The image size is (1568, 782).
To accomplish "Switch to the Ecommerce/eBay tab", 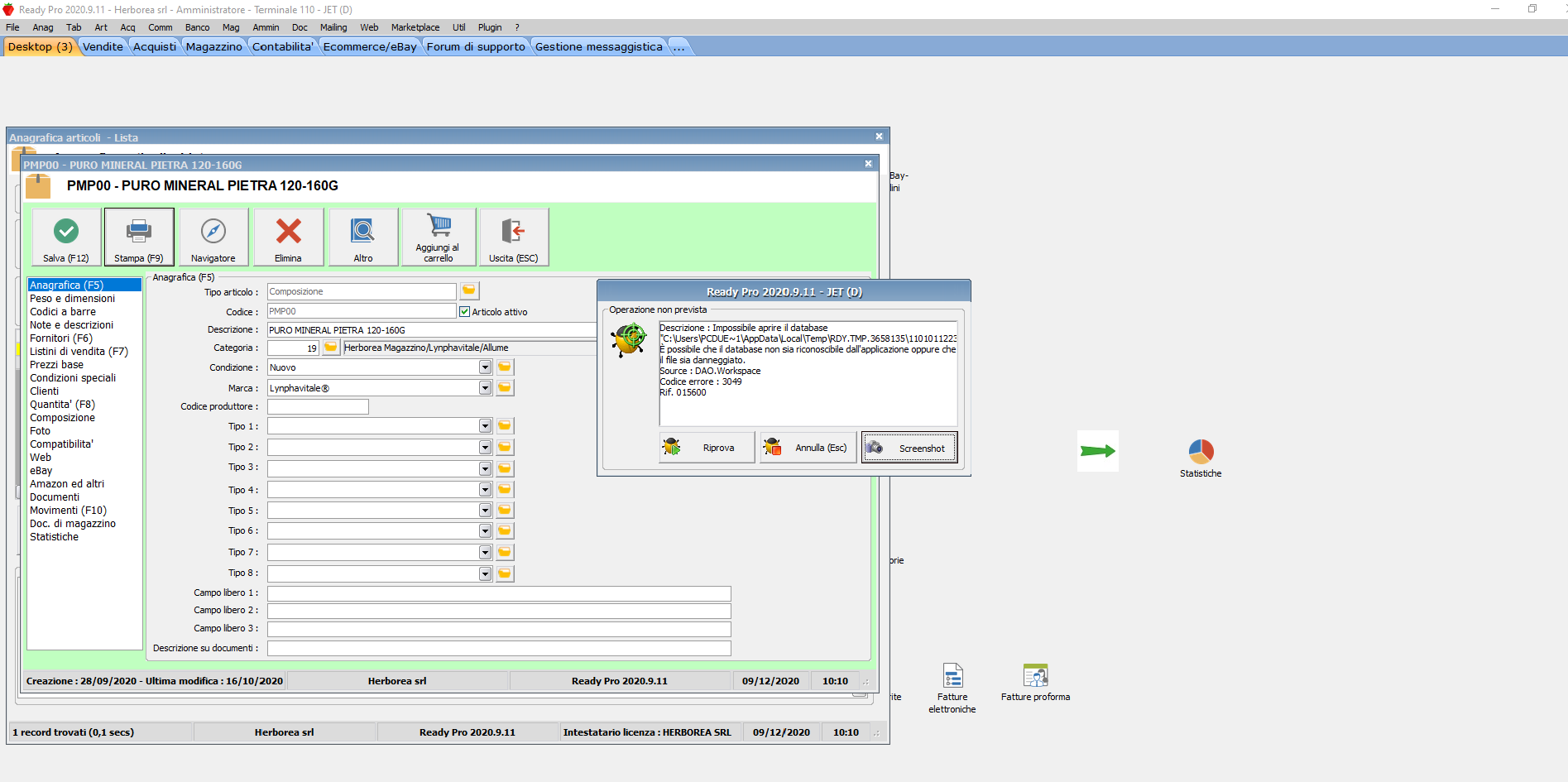I will (x=370, y=47).
